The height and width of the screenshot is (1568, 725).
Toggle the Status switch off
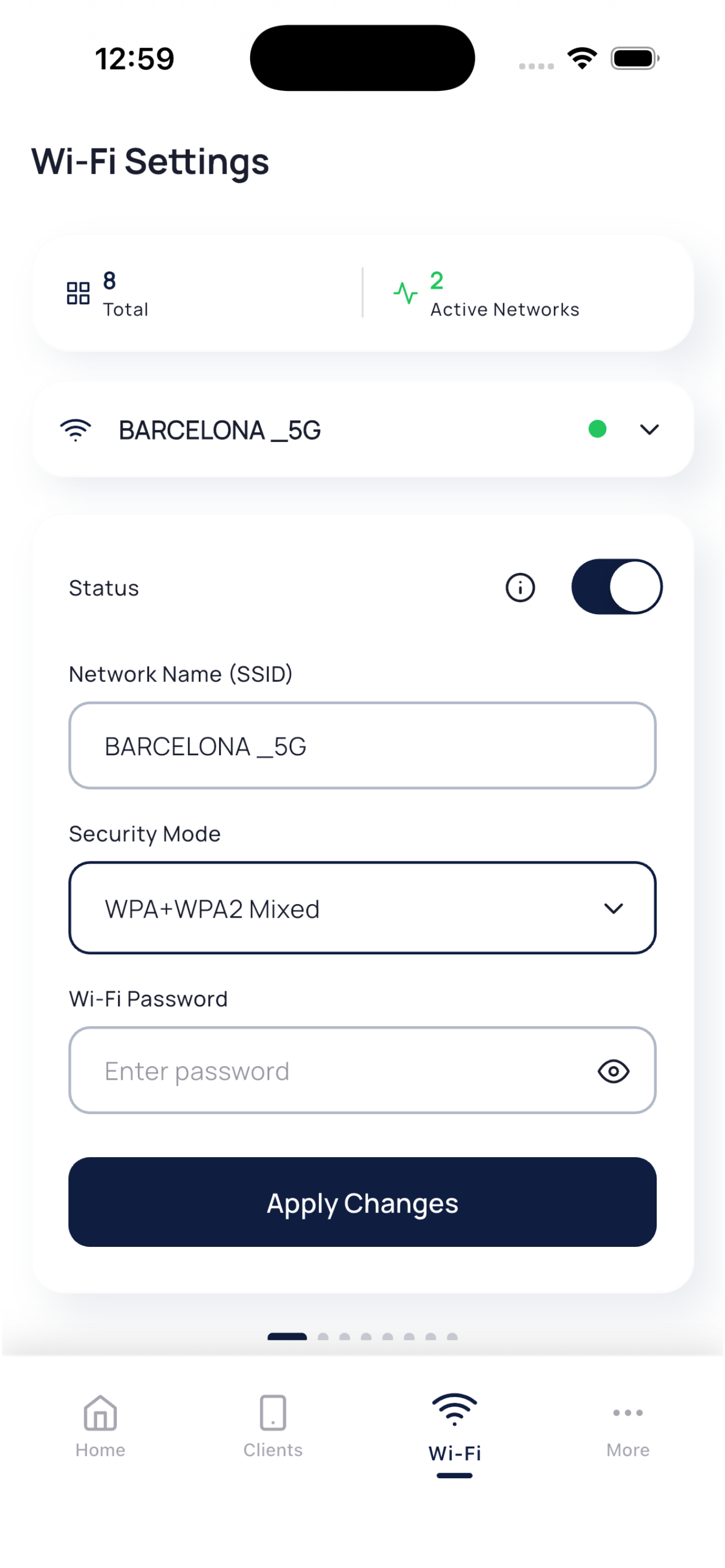617,587
